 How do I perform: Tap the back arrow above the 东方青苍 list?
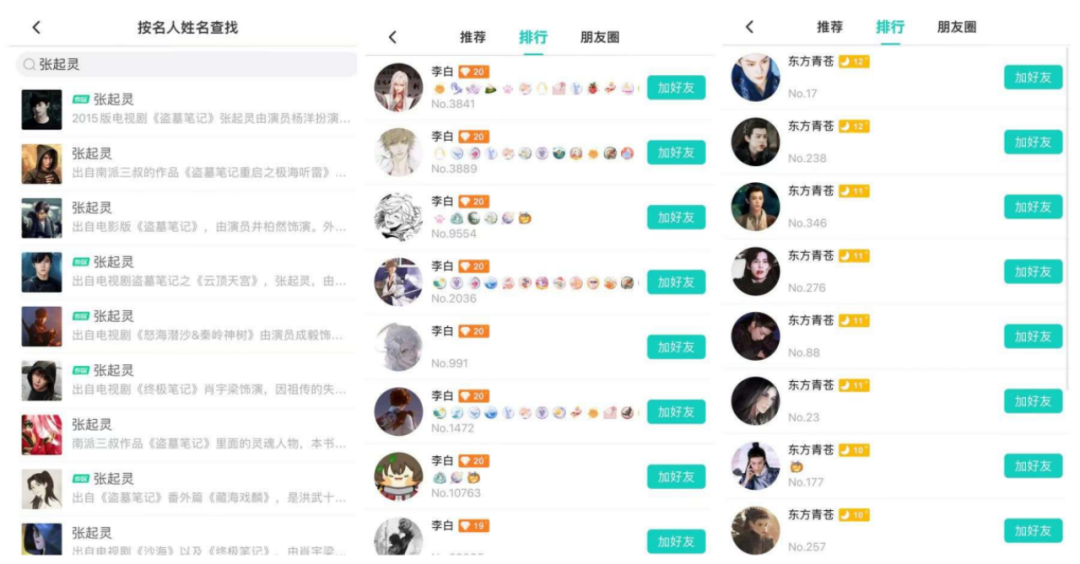749,27
